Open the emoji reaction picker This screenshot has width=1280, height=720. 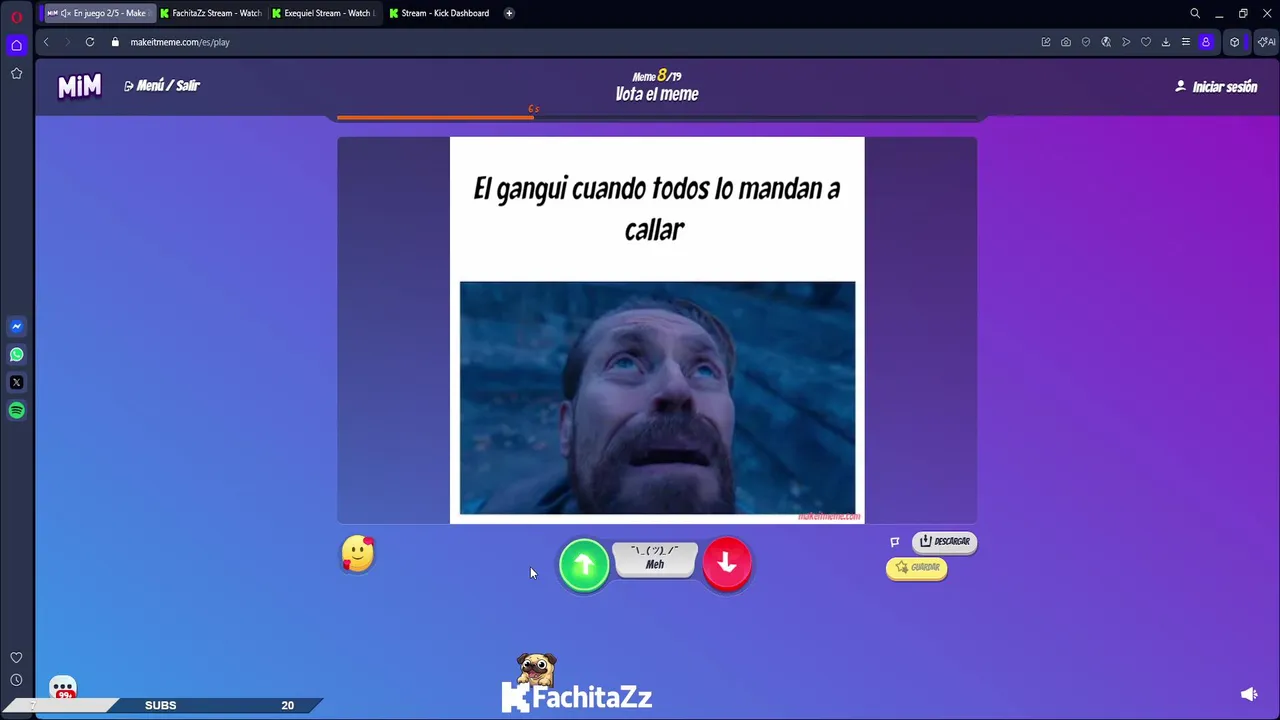[x=358, y=554]
